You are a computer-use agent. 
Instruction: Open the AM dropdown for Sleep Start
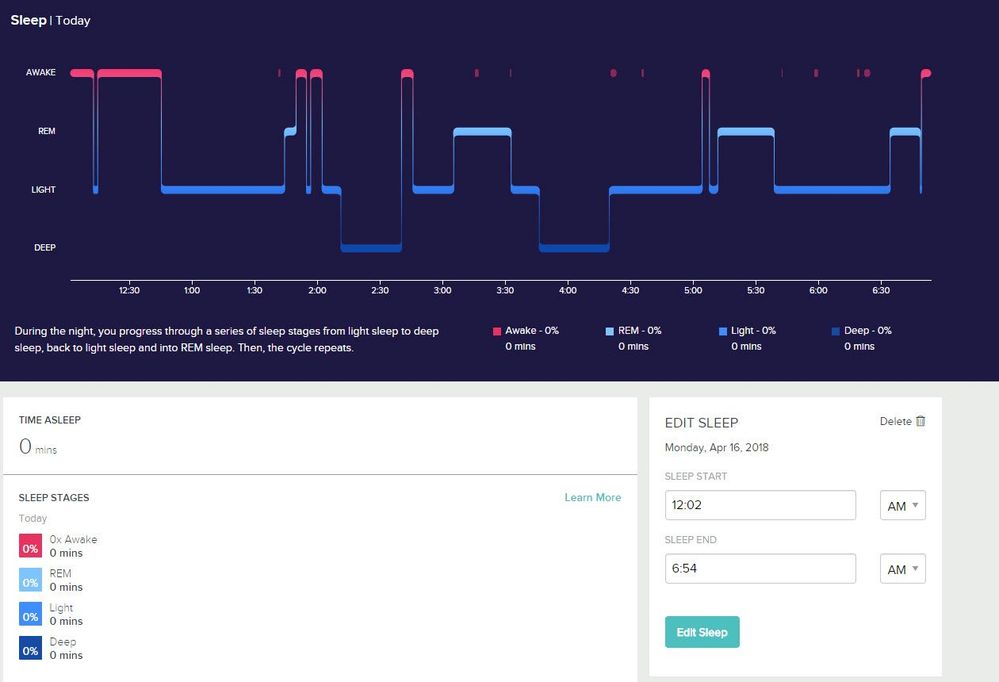[x=903, y=506]
